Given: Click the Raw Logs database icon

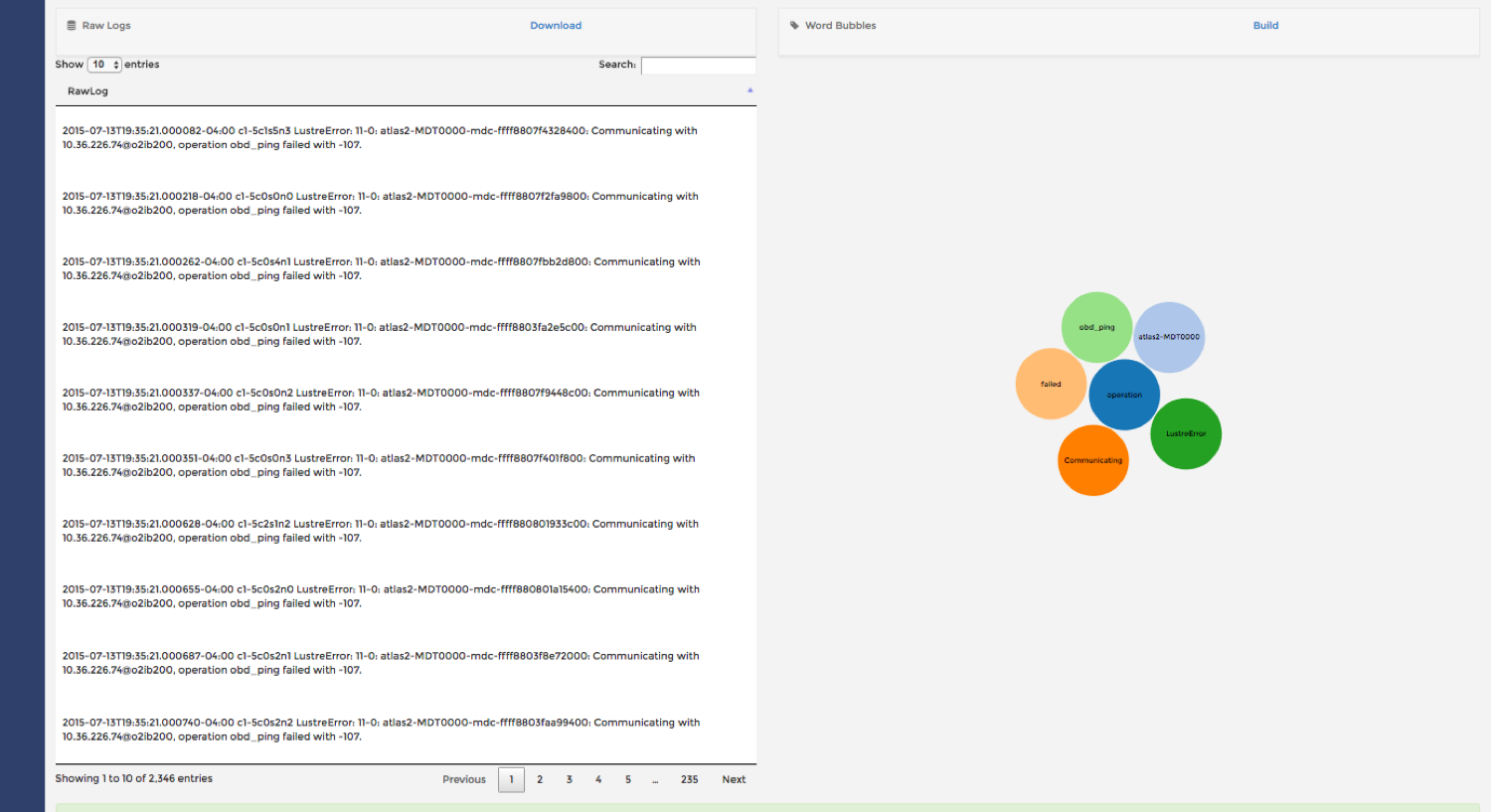Looking at the screenshot, I should (x=72, y=26).
